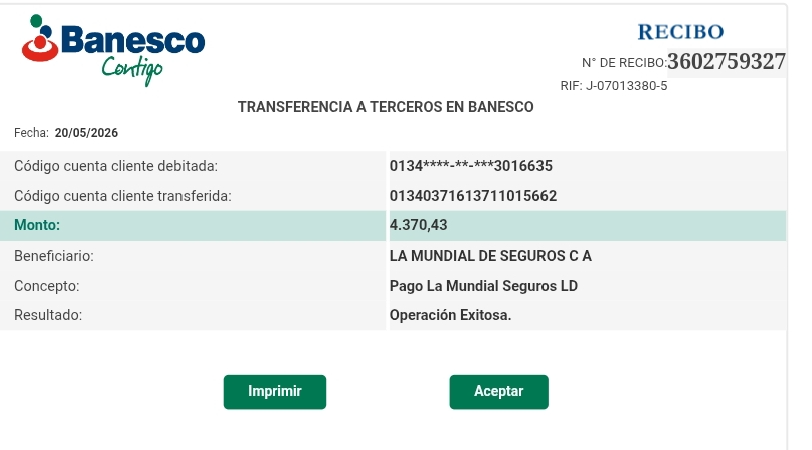
Task: Click the Beneficiario label
Action: tap(53, 256)
